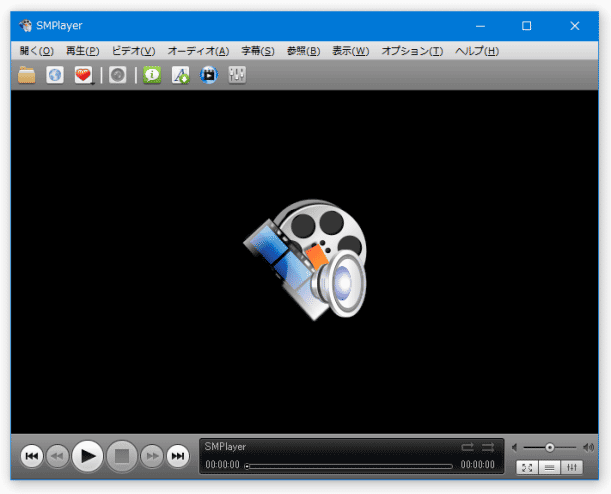Image resolution: width=611 pixels, height=494 pixels.
Task: Click the open file folder icon
Action: [27, 75]
